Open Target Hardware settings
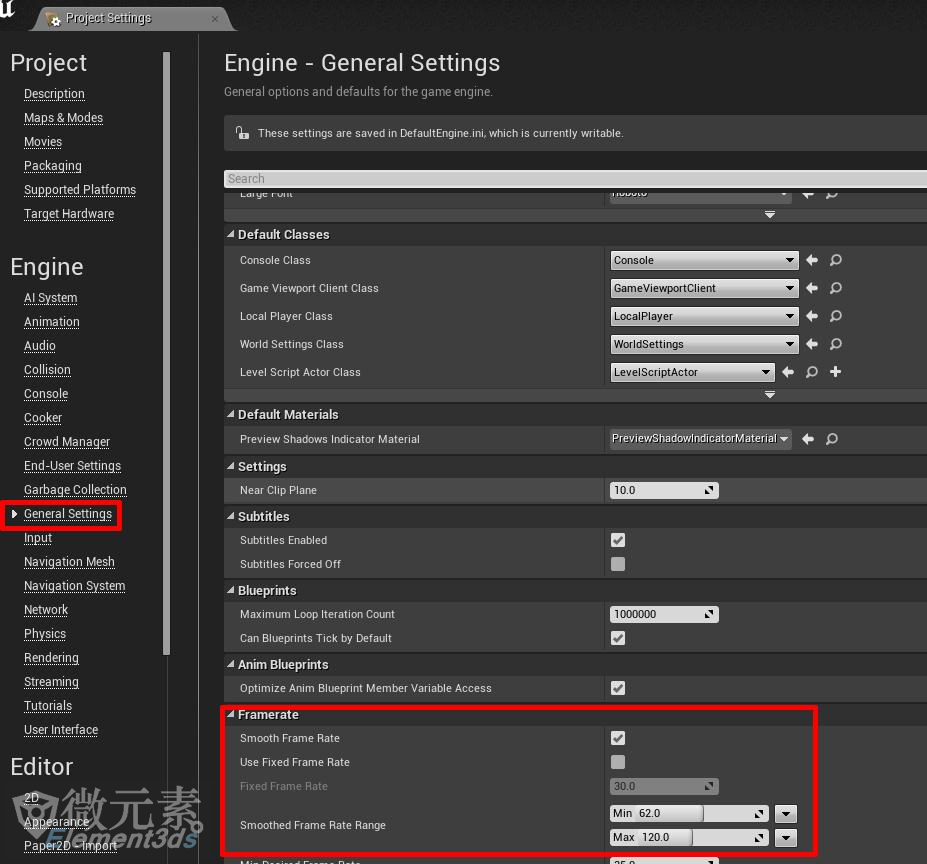The width and height of the screenshot is (927, 864). click(69, 213)
